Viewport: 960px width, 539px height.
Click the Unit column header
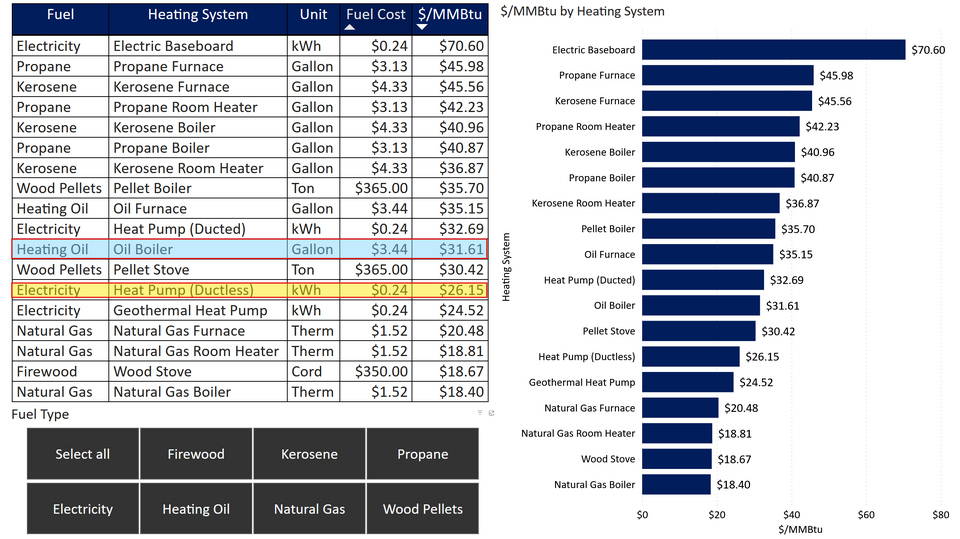pos(312,16)
